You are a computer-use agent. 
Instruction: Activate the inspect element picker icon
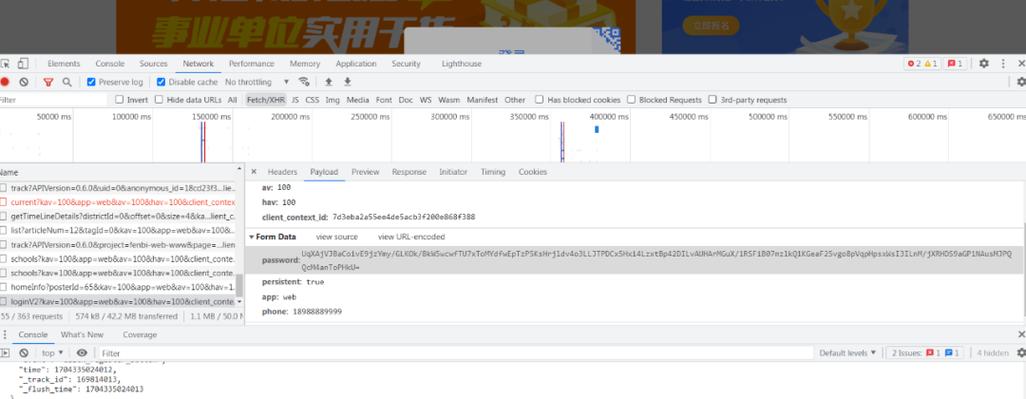coord(5,63)
